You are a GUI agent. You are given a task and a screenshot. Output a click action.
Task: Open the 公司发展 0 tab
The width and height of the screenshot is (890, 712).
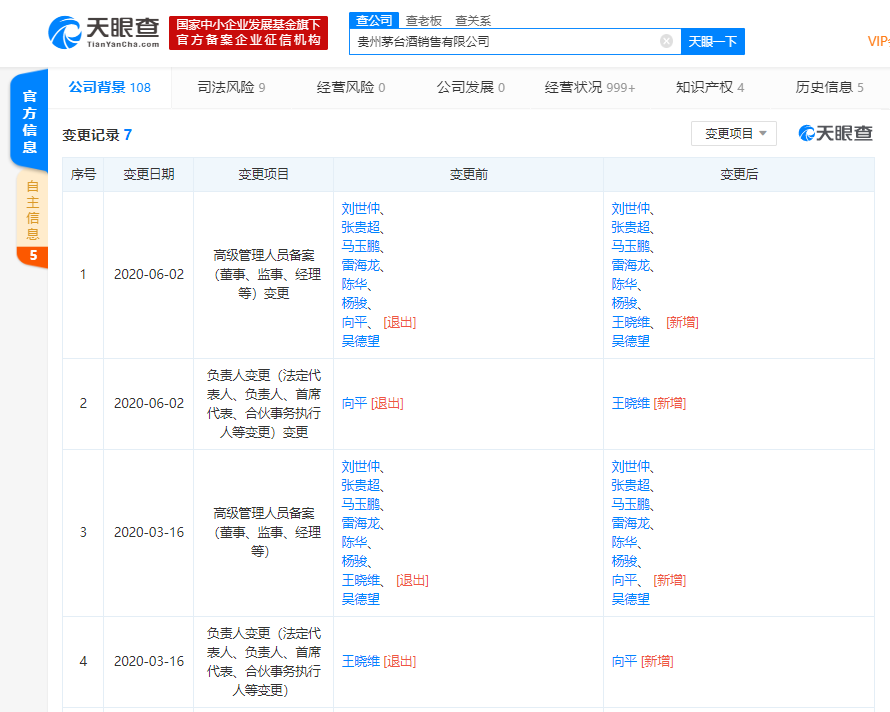pyautogui.click(x=471, y=87)
